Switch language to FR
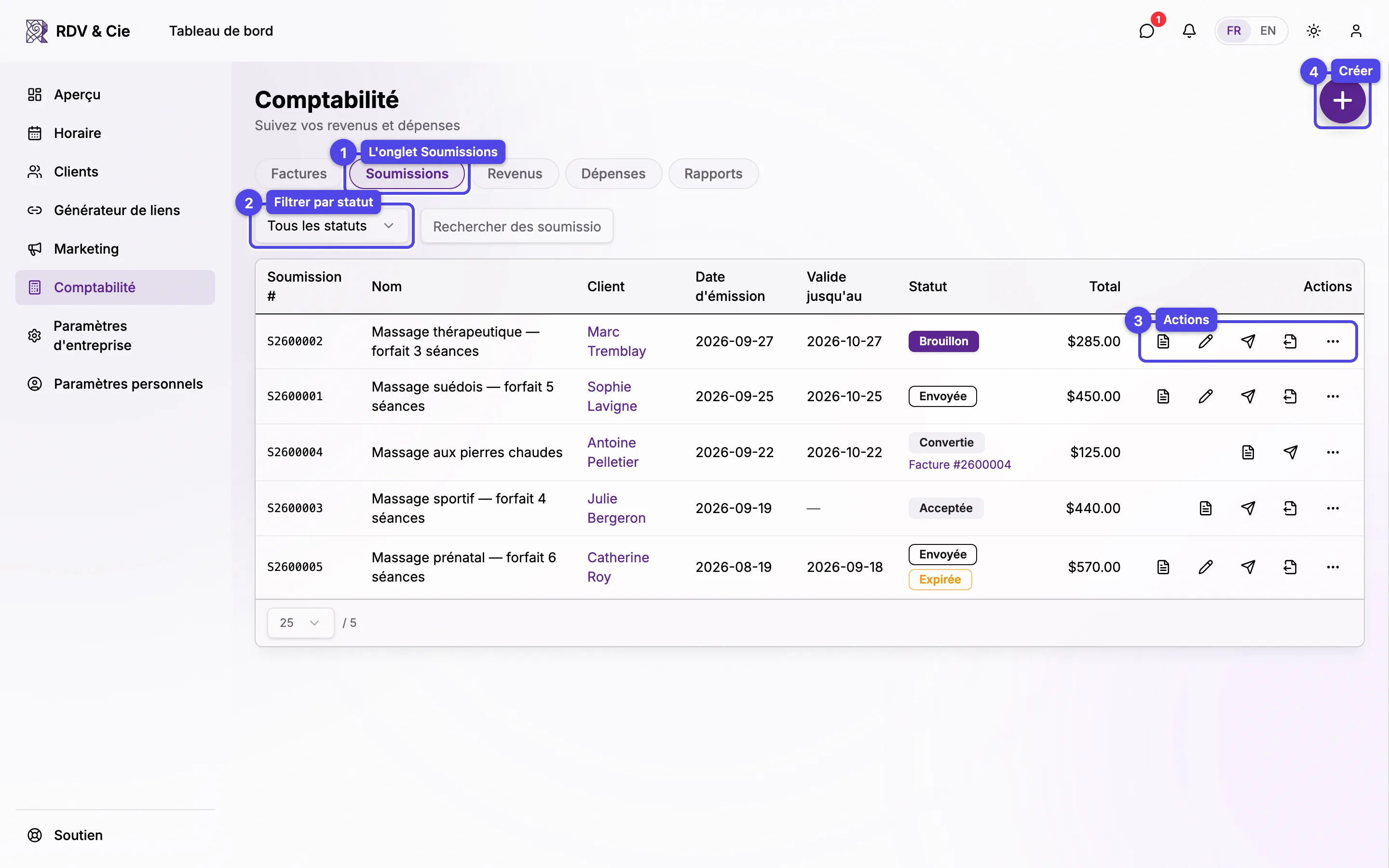The height and width of the screenshot is (868, 1389). 1233,31
